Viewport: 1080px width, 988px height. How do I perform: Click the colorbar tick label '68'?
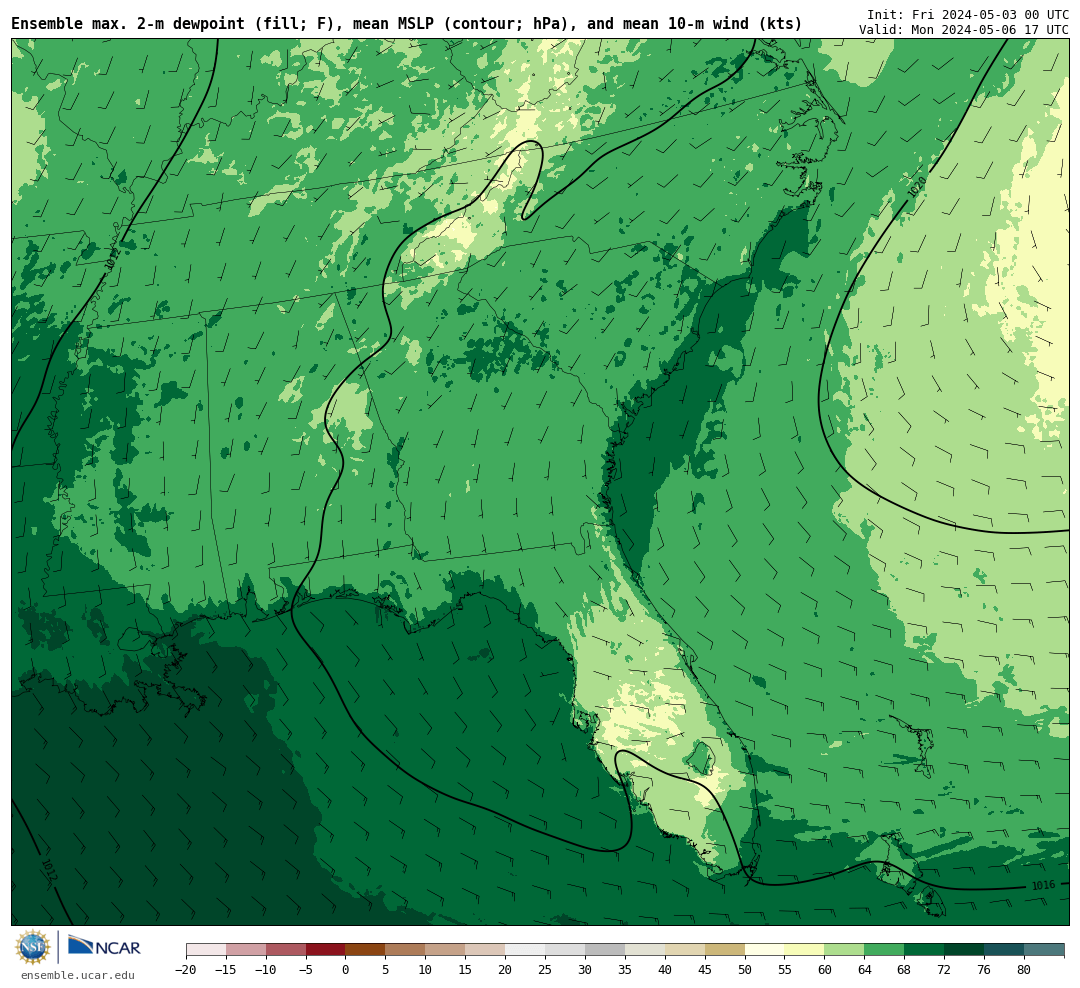tap(905, 970)
